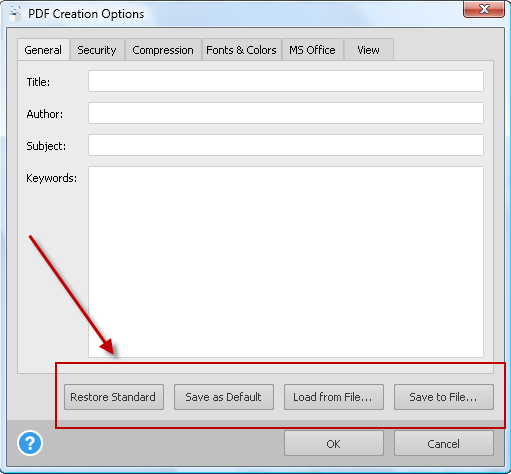Choose Load from File... button
Image resolution: width=511 pixels, height=474 pixels.
tap(334, 397)
